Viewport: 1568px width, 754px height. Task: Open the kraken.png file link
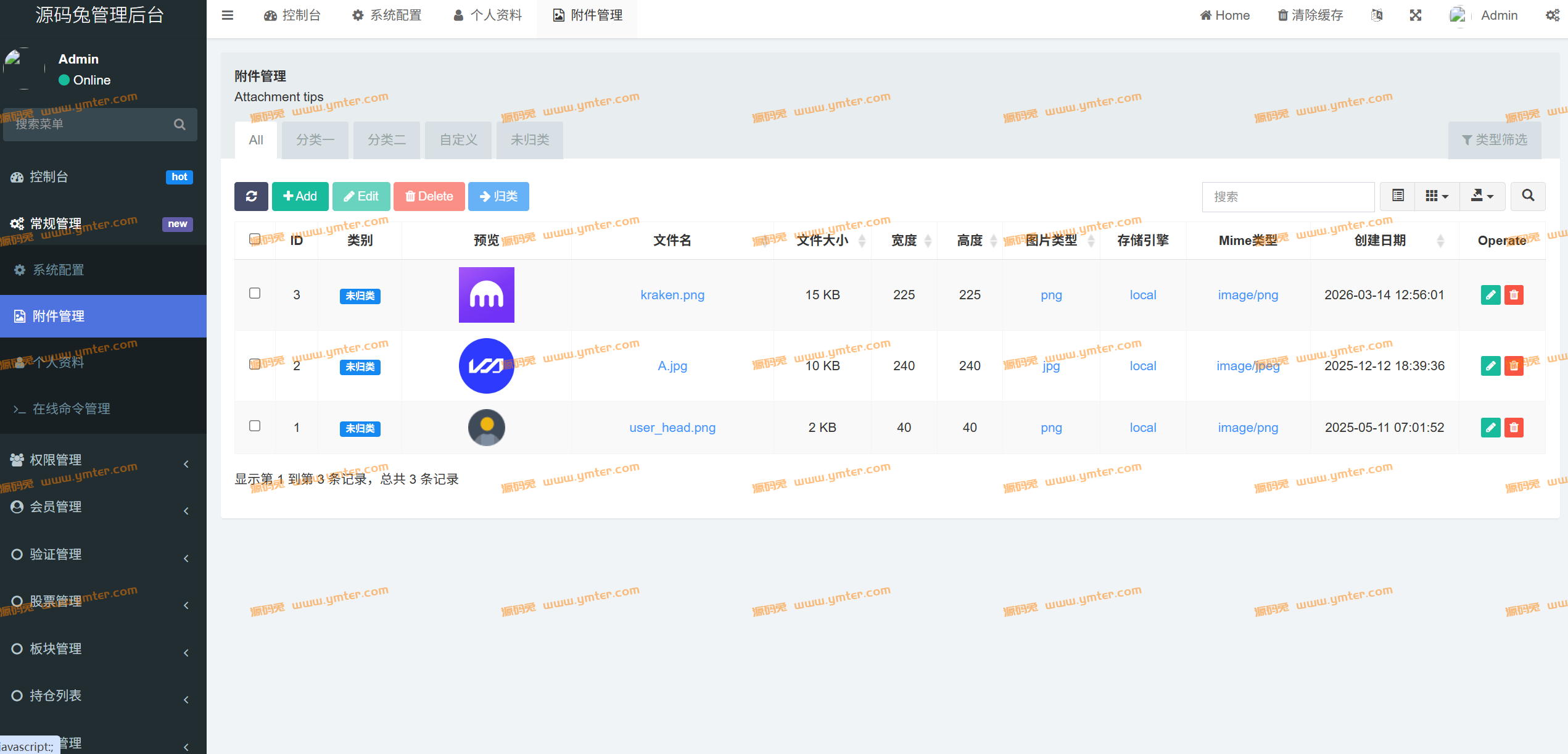click(x=672, y=295)
